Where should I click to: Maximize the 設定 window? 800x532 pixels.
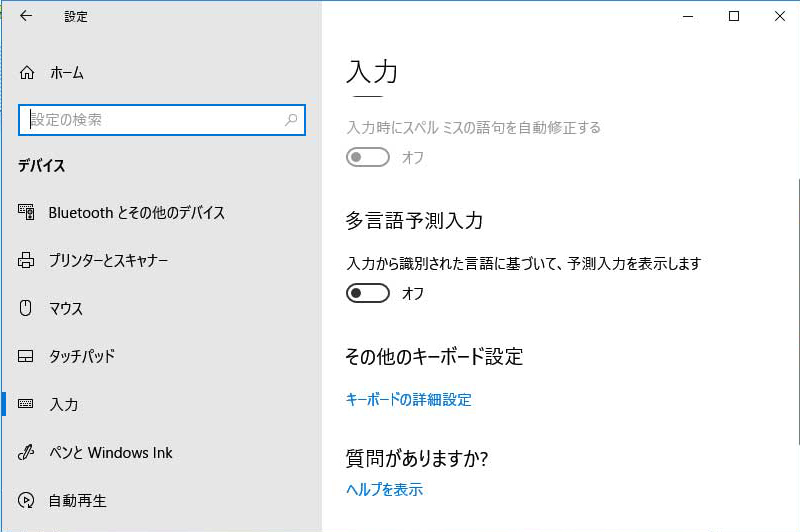(734, 16)
